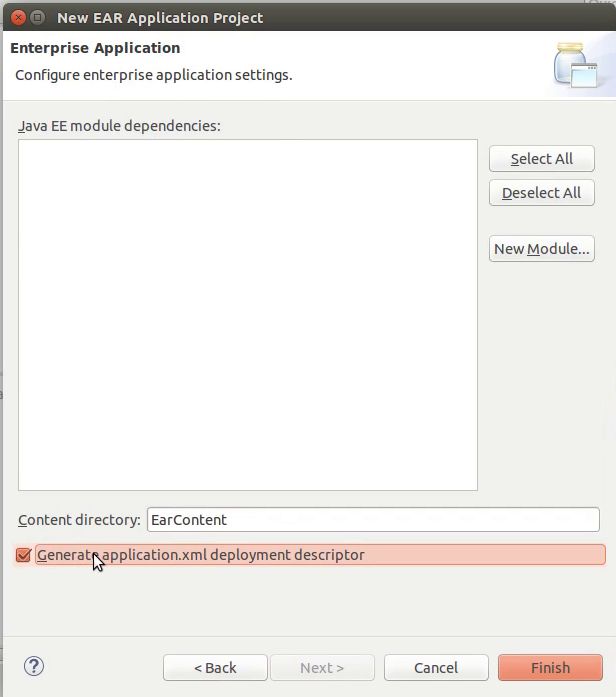616x697 pixels.
Task: Click the help question mark icon
Action: coord(34,666)
